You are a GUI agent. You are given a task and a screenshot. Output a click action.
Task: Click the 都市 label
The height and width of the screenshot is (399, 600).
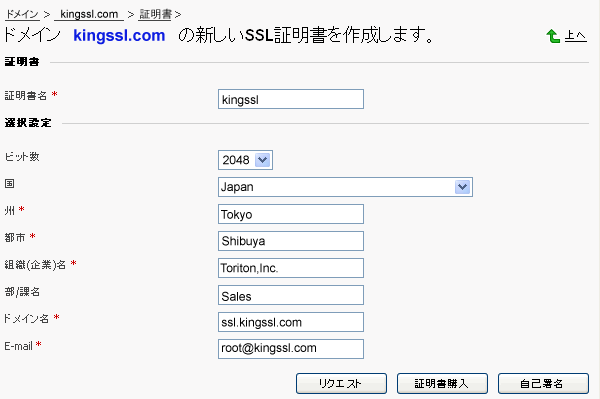15,238
